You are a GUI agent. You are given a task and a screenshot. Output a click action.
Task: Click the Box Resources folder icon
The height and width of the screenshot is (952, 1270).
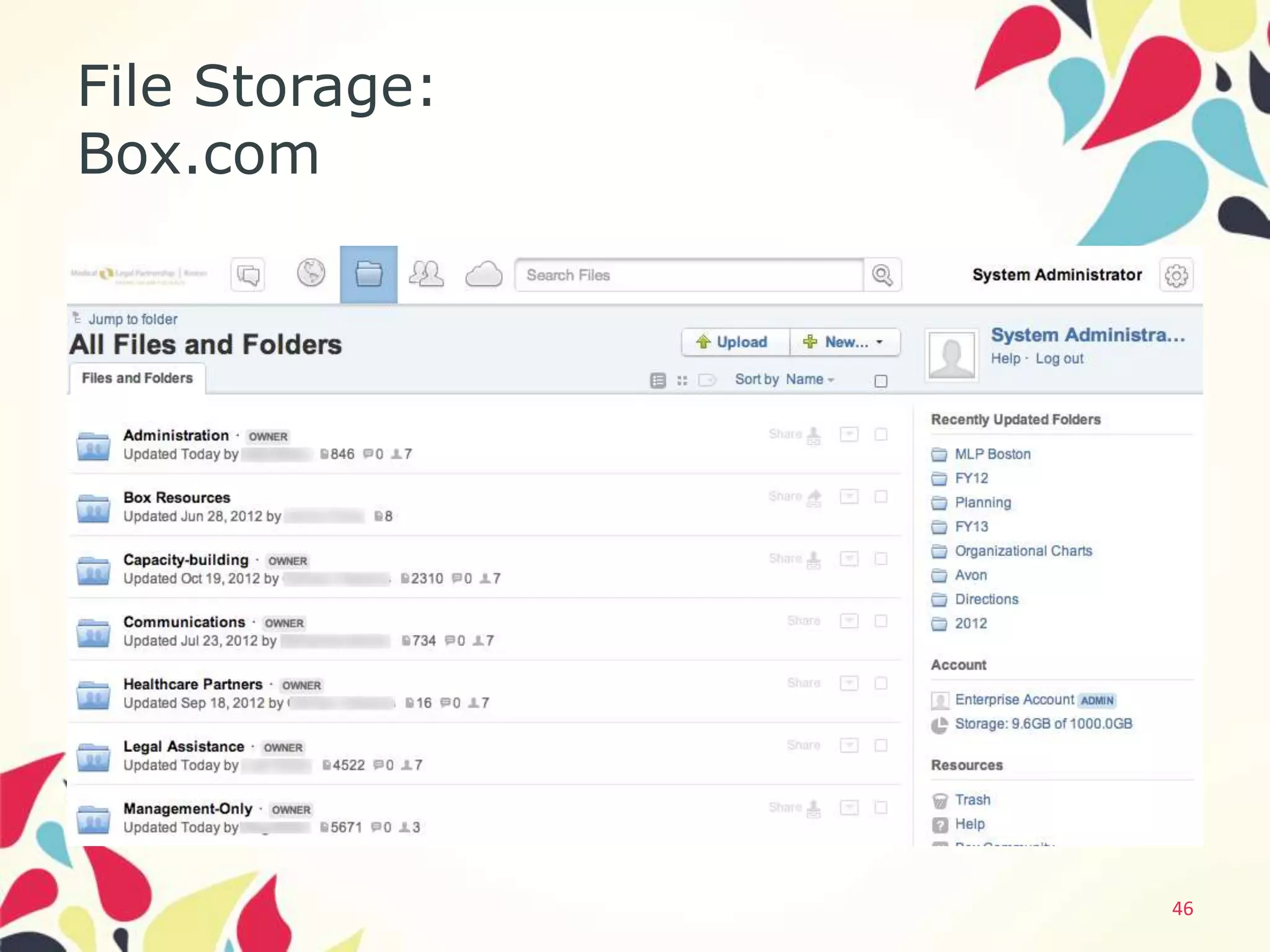(94, 508)
